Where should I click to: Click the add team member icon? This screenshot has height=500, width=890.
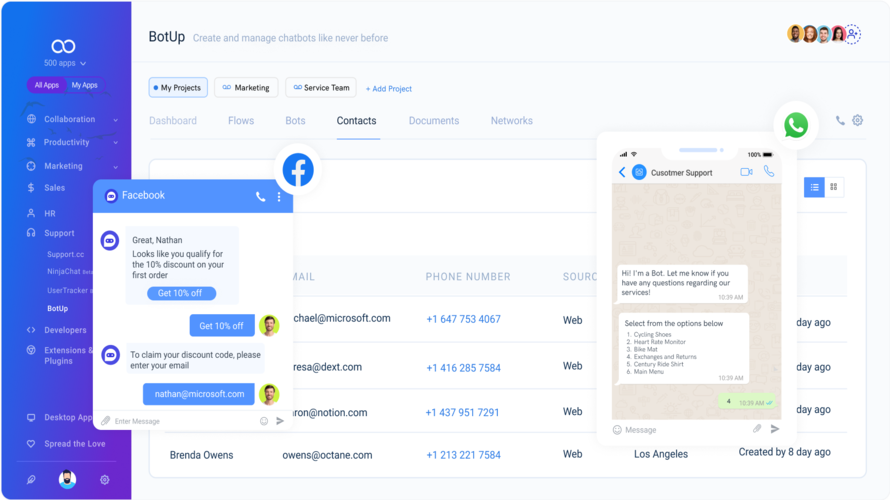point(852,34)
